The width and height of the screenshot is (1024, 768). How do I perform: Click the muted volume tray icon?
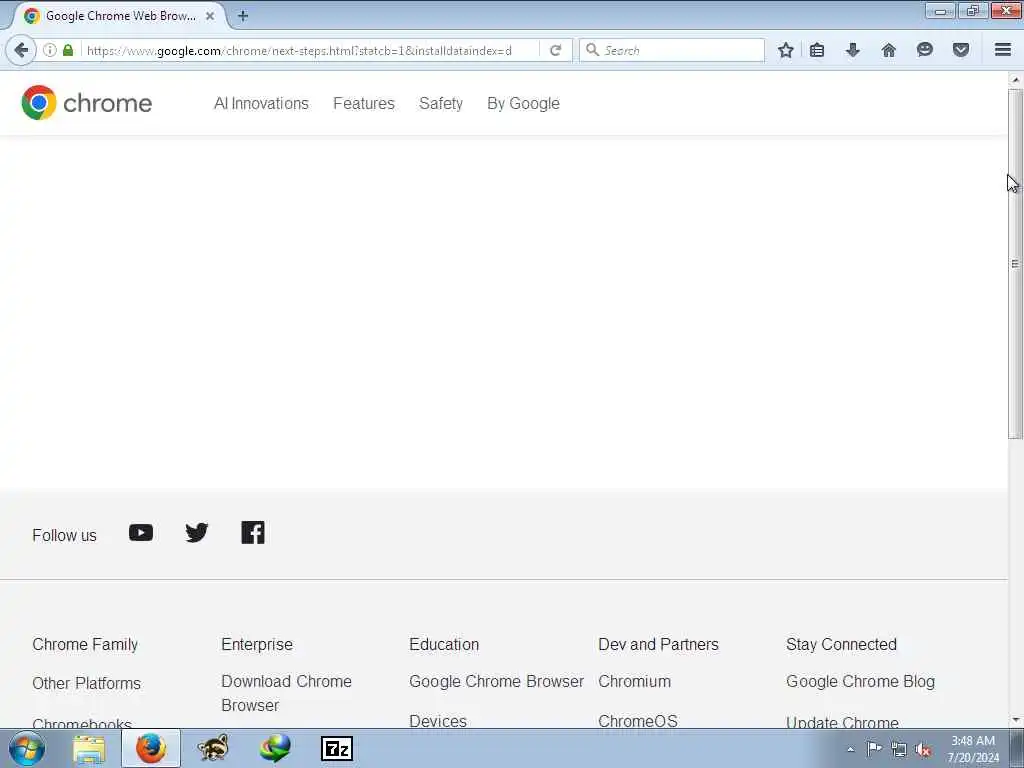(923, 750)
